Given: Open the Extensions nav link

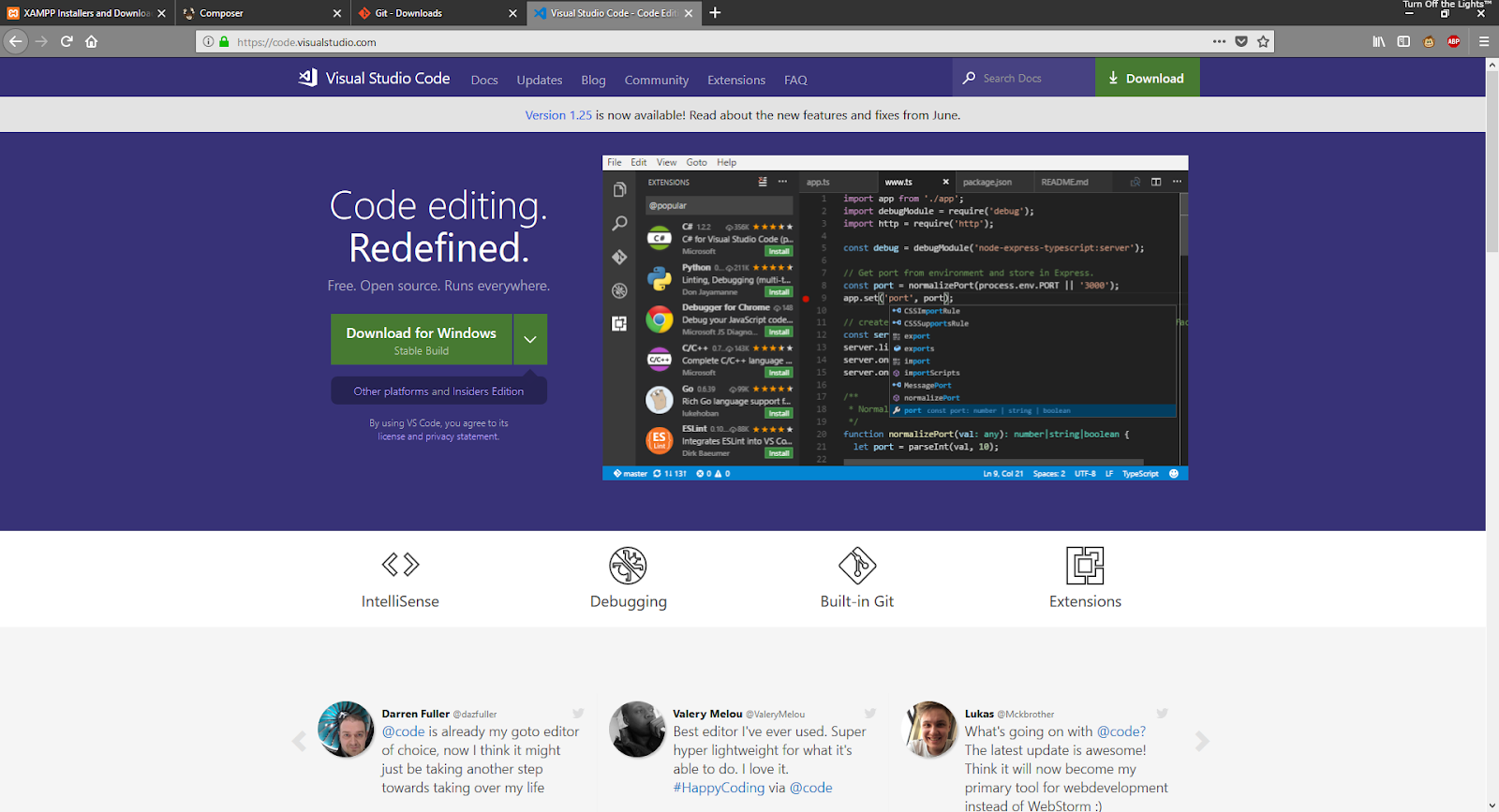Looking at the screenshot, I should 736,80.
